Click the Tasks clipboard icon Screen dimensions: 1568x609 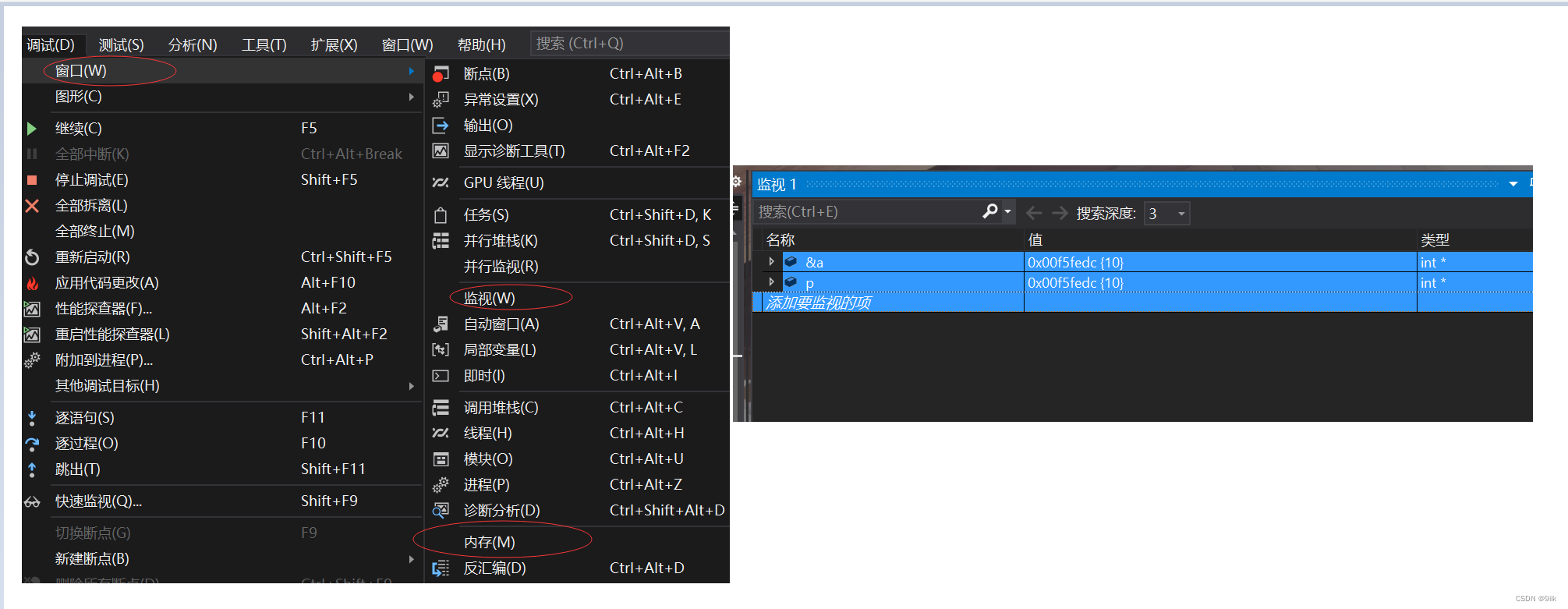(x=441, y=215)
